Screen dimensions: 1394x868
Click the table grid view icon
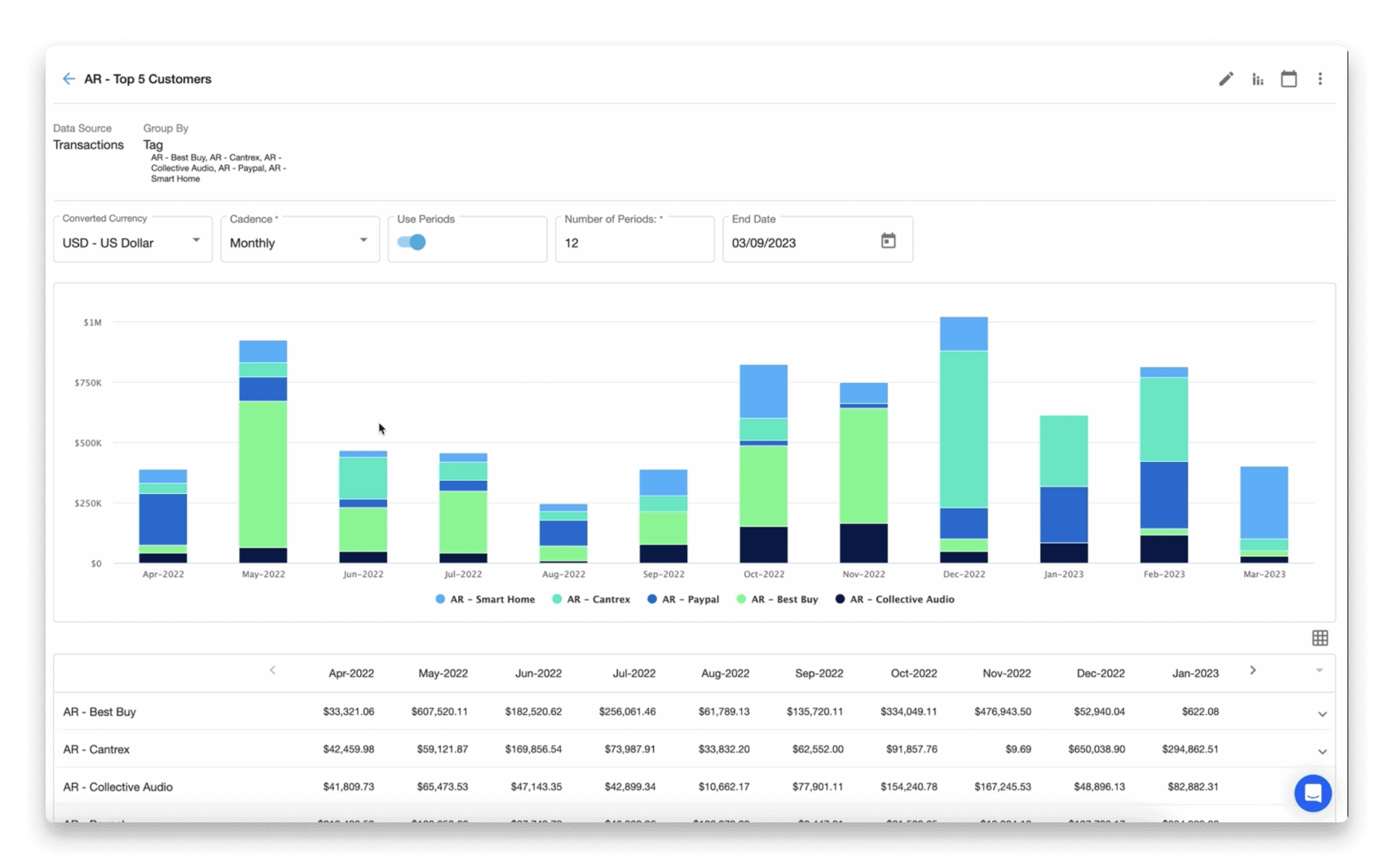pos(1320,638)
